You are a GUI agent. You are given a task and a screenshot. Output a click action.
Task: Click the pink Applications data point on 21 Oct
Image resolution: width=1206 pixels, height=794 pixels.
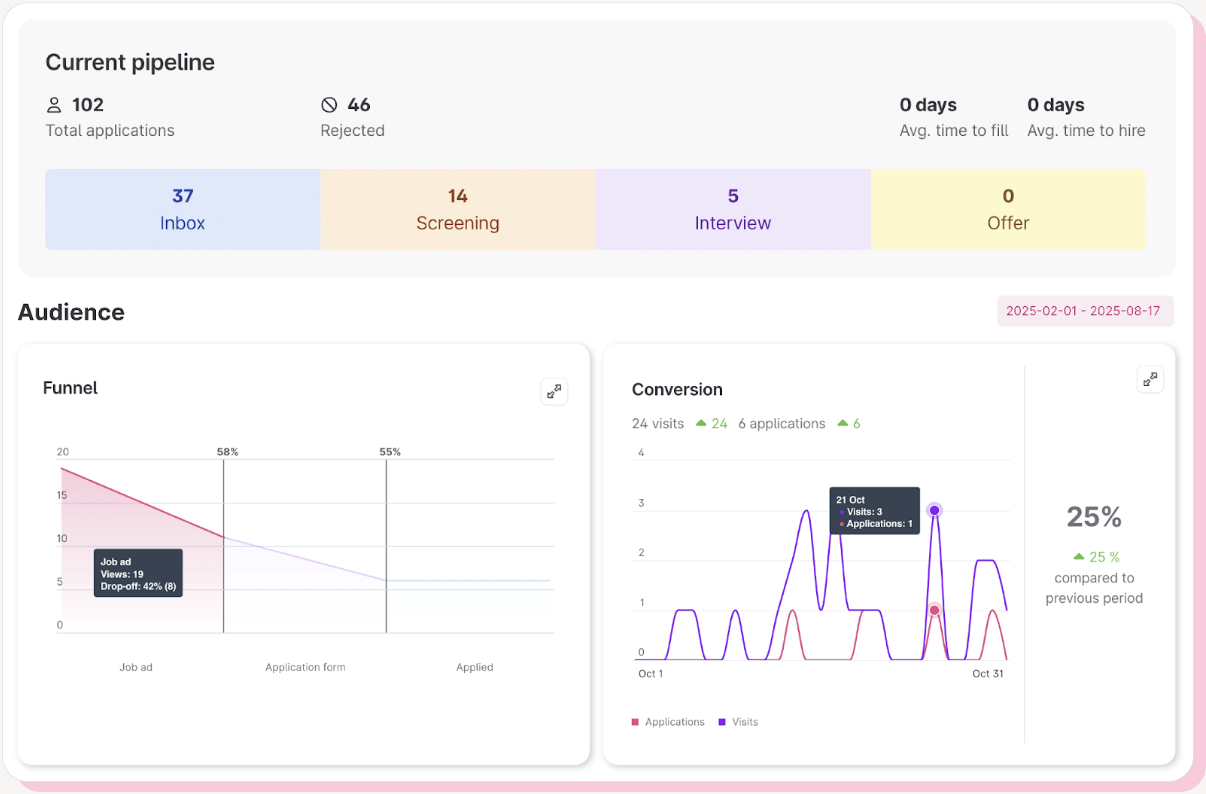934,610
